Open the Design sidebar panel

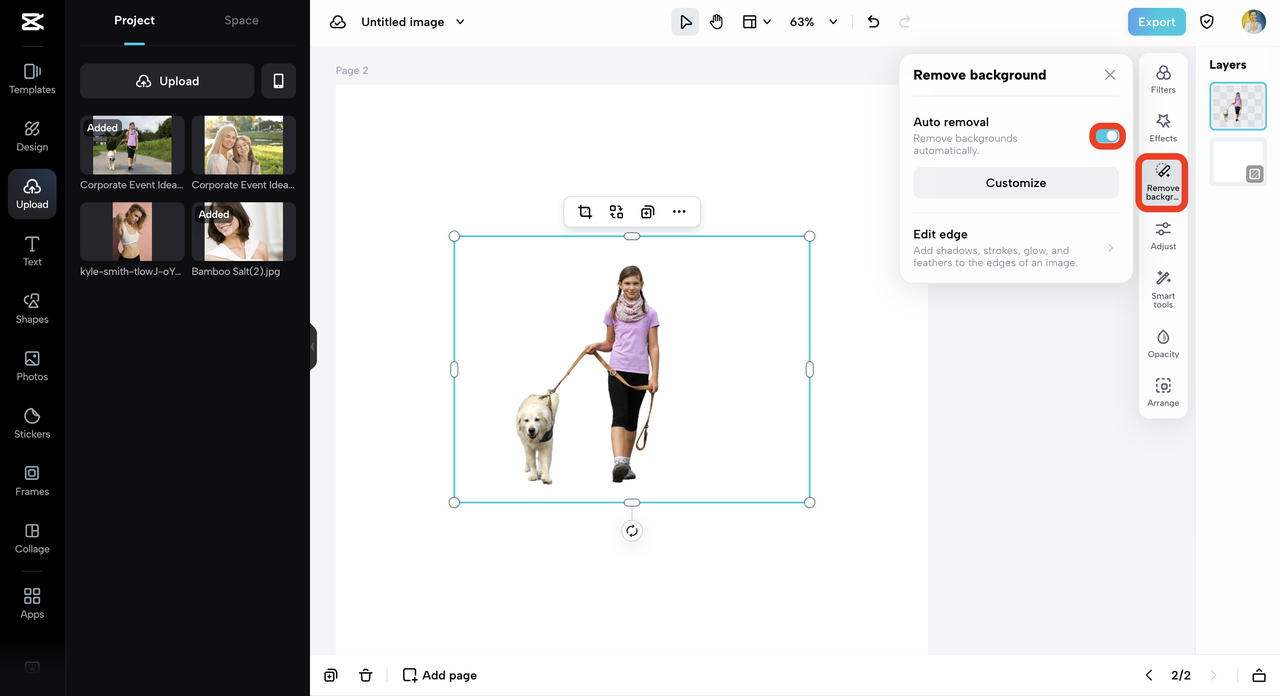pos(32,136)
